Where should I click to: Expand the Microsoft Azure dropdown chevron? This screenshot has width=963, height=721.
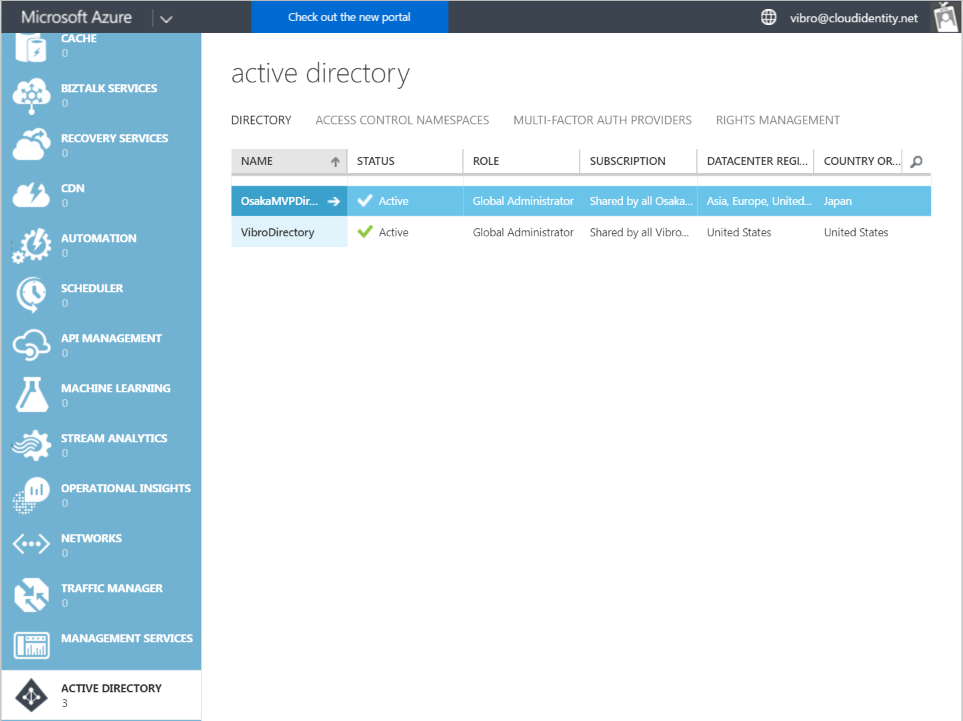pos(166,18)
